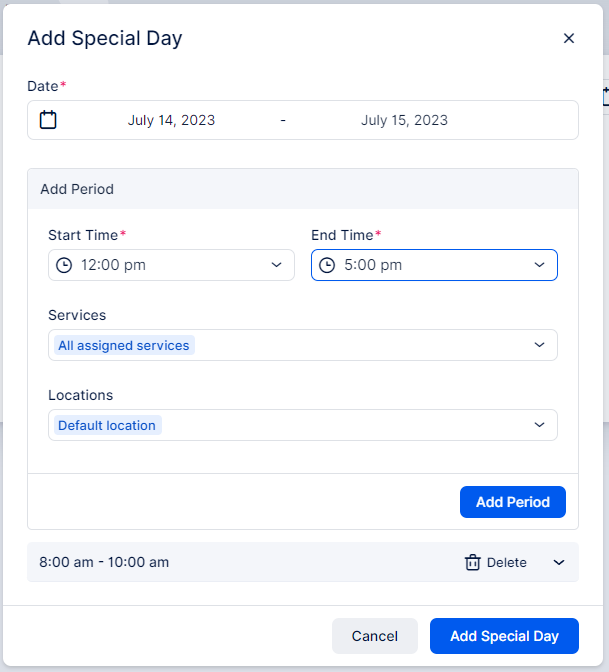
Task: Click the 5:00 pm end time value
Action: tap(373, 265)
